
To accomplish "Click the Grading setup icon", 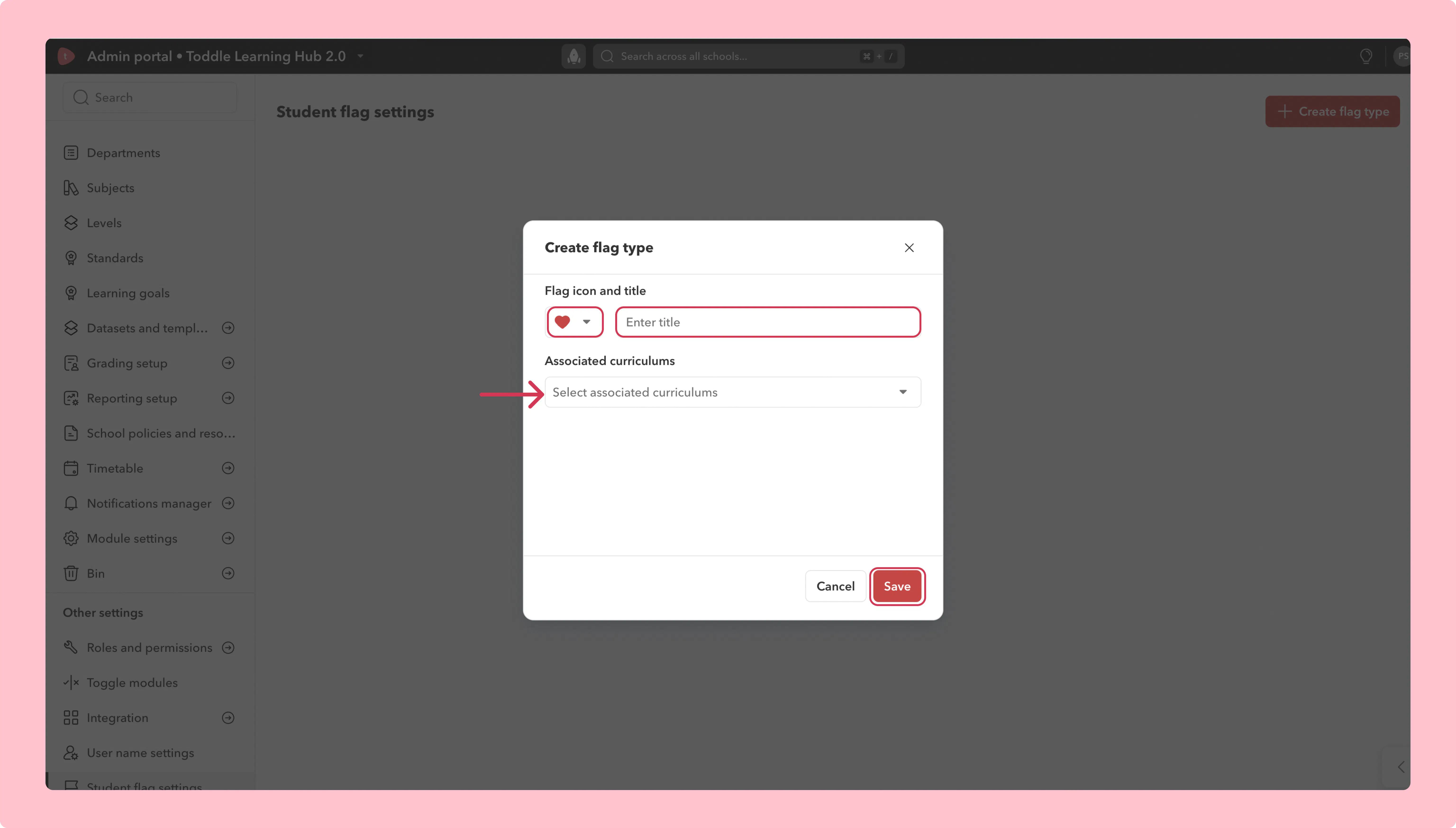I will 71,363.
